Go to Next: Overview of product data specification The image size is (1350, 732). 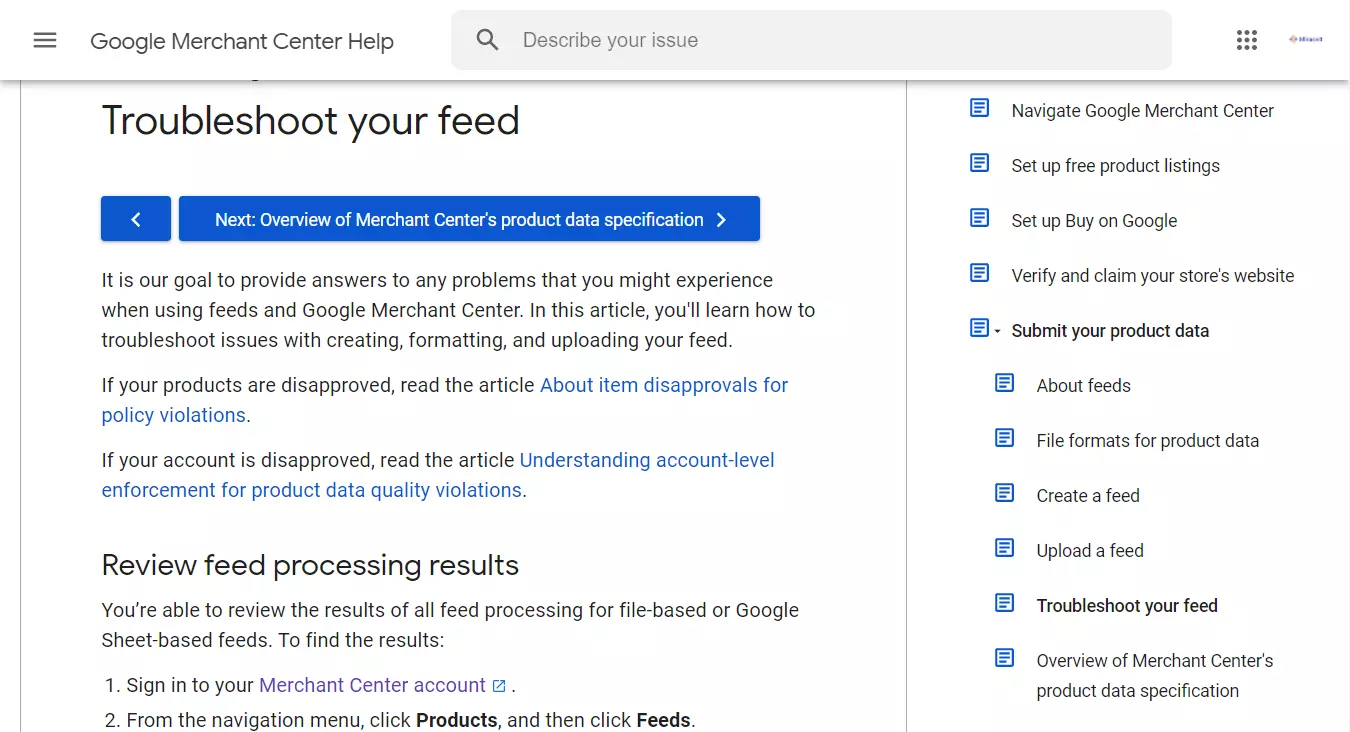(469, 219)
